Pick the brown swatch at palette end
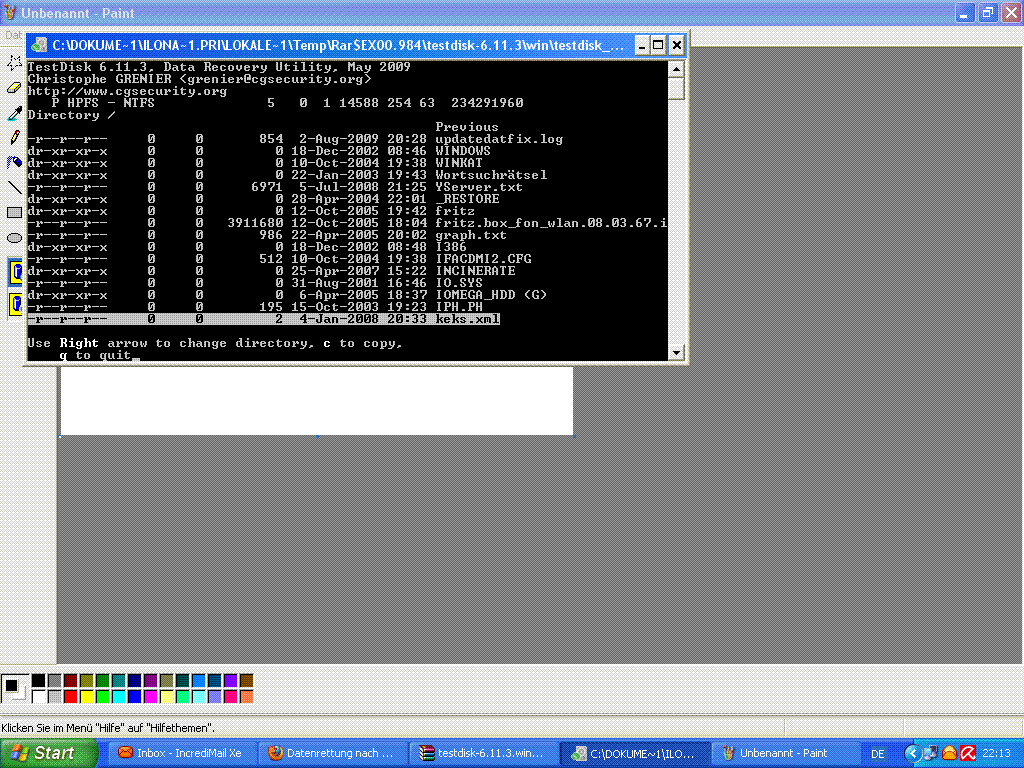Viewport: 1024px width, 768px height. 246,681
